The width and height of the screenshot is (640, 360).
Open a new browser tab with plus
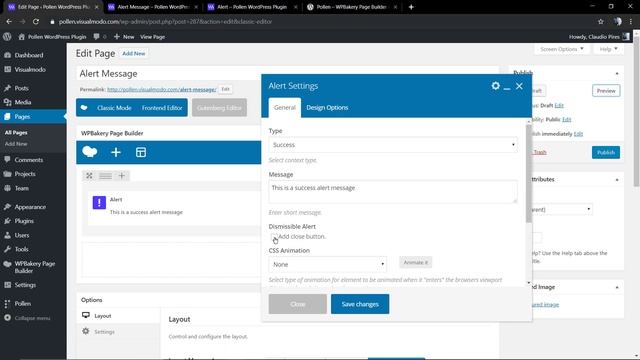(411, 7)
